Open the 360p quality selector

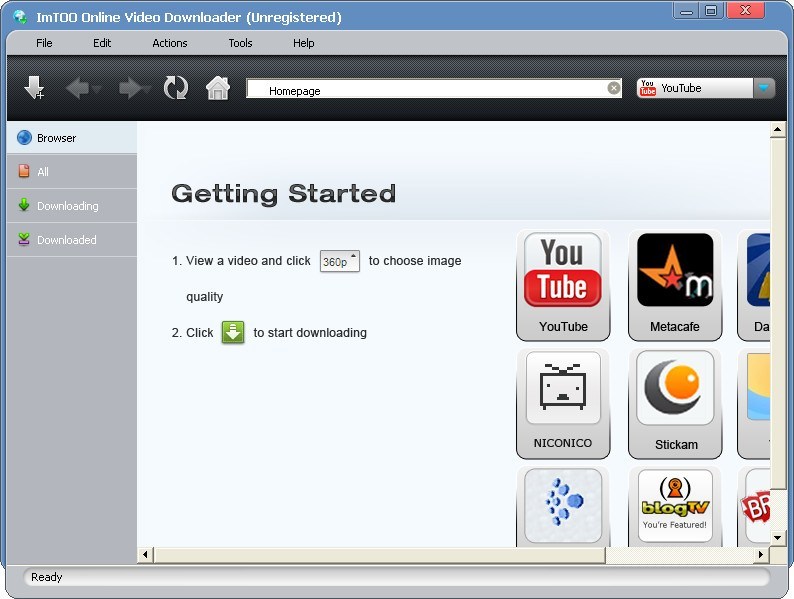click(x=340, y=261)
